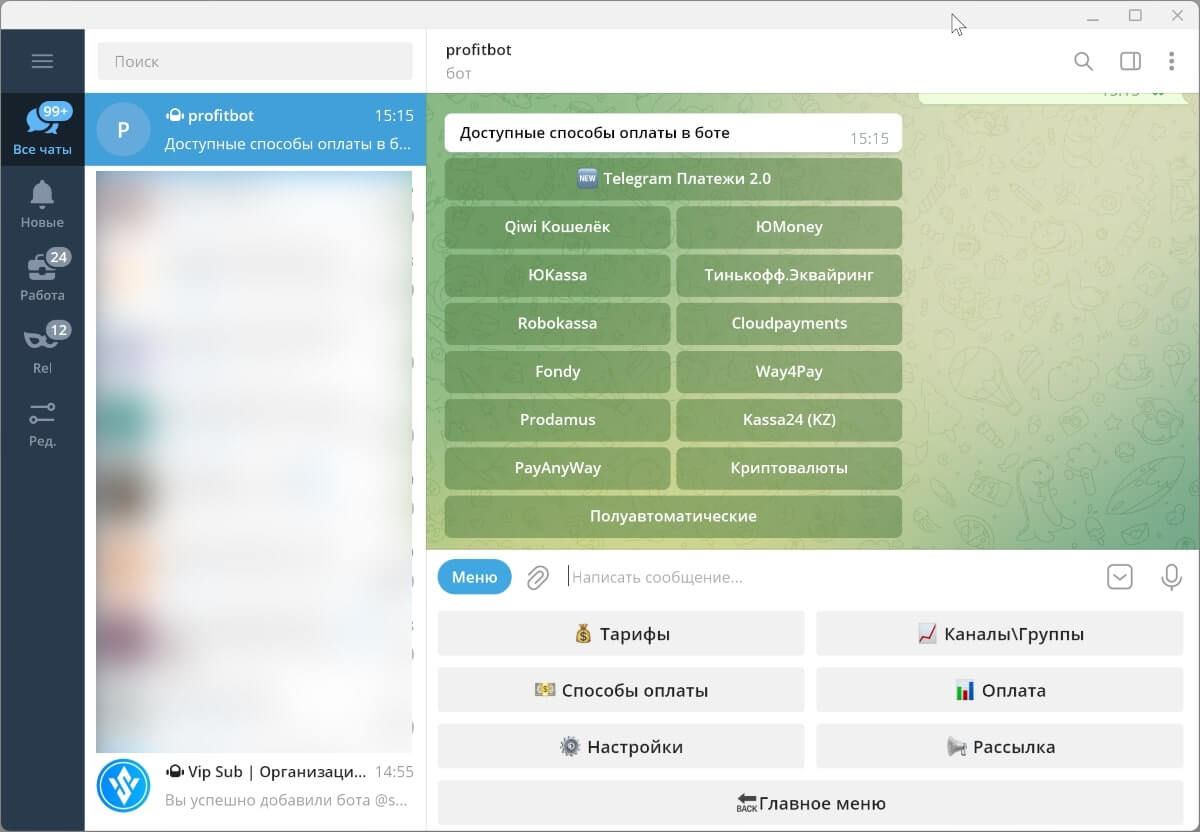The height and width of the screenshot is (832, 1200).
Task: Select the Cloudpayments button
Action: (789, 323)
